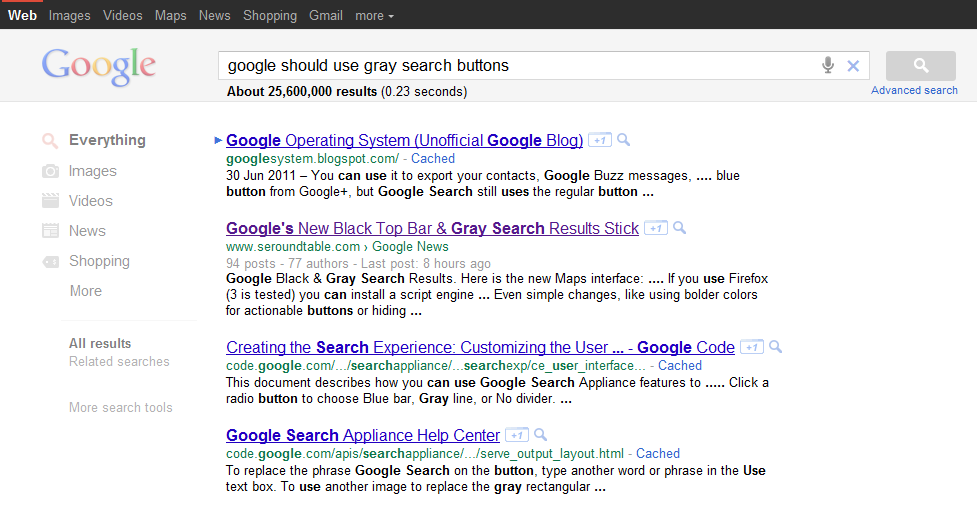
Task: Clear the search box with X icon
Action: tap(853, 65)
